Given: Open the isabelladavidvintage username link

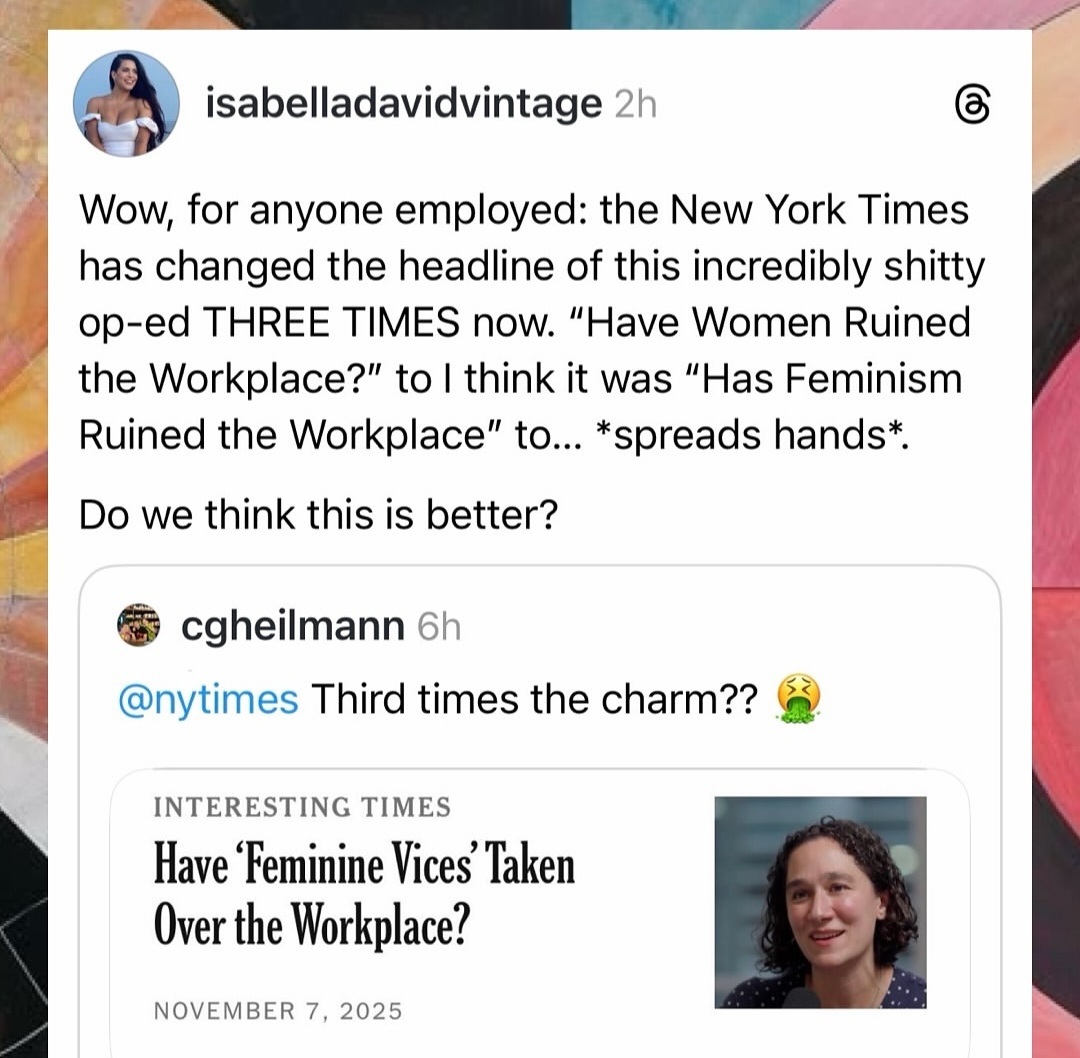Looking at the screenshot, I should (403, 104).
